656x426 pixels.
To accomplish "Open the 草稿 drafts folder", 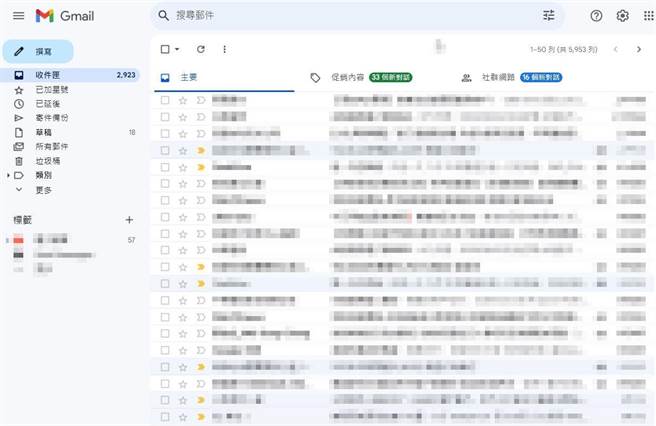I will (70, 132).
